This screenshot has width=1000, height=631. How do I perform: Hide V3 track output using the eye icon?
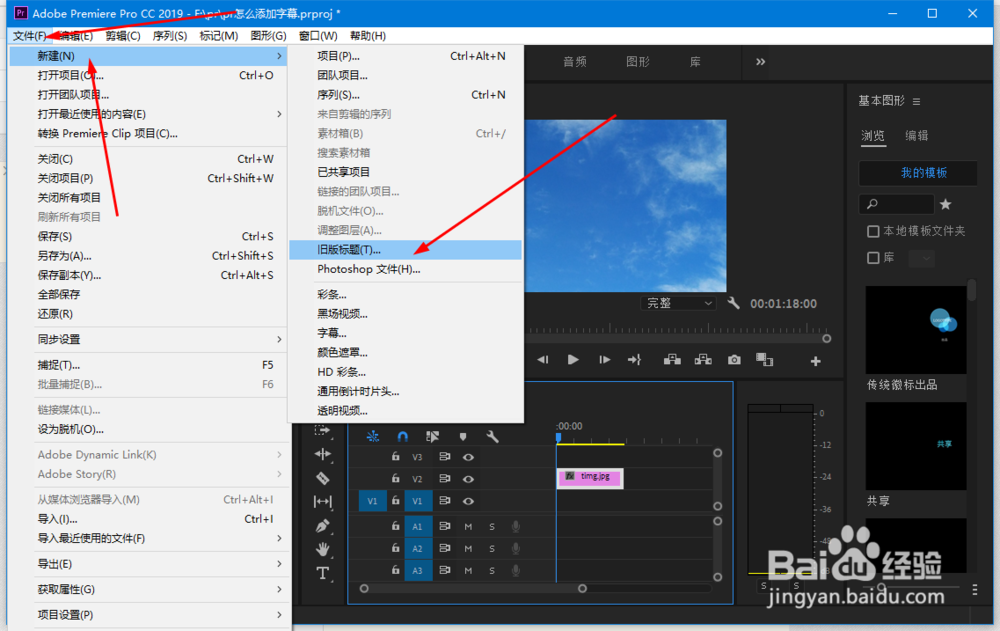[469, 457]
